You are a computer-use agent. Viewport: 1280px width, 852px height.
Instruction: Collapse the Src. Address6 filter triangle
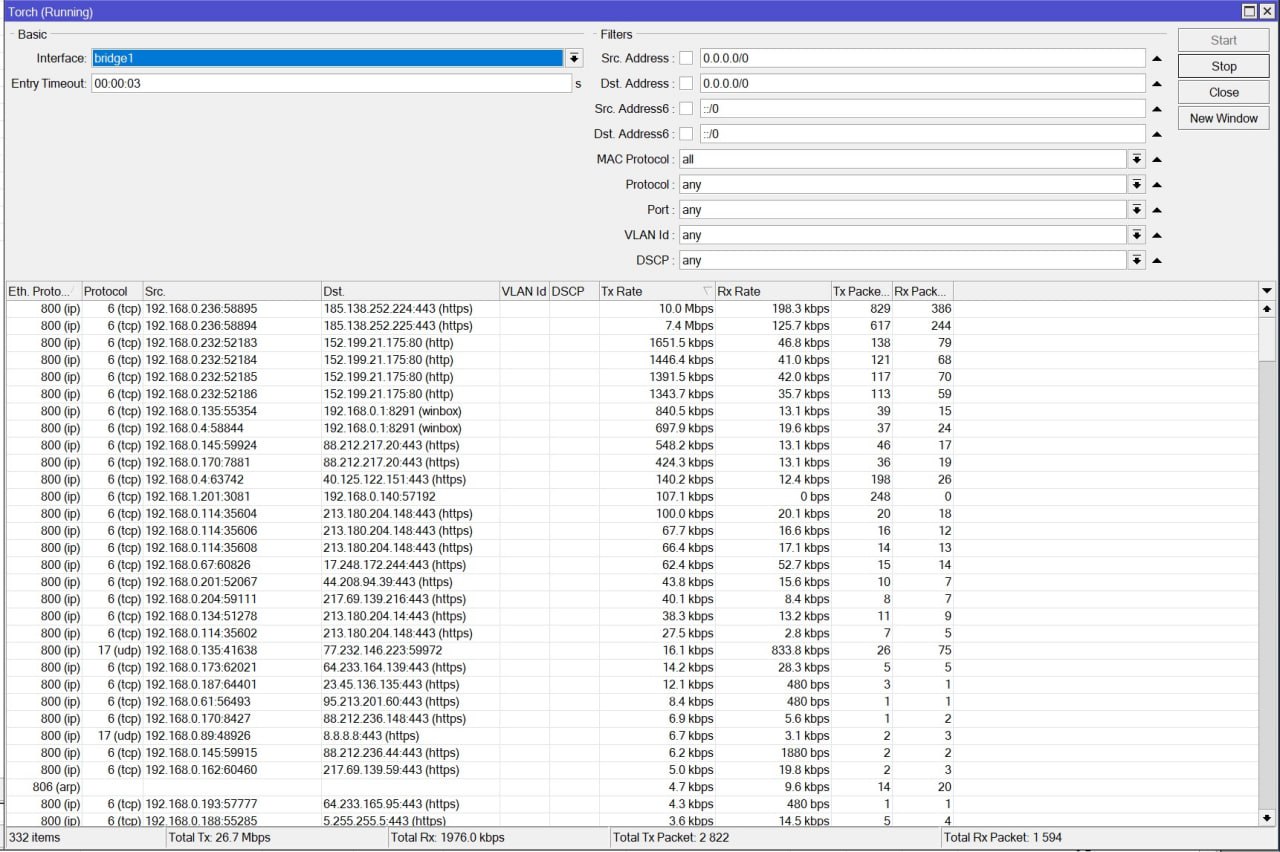[1157, 109]
